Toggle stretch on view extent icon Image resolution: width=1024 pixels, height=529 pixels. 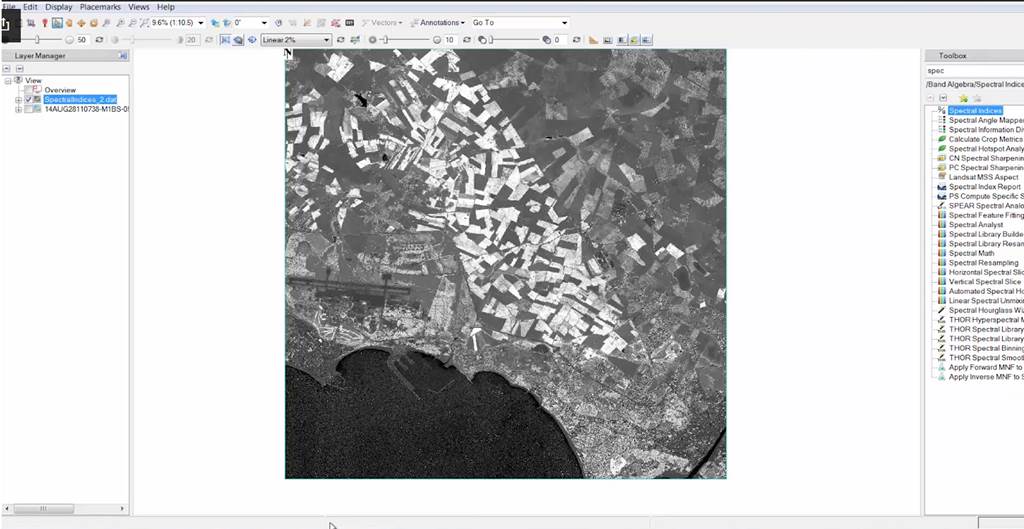pyautogui.click(x=225, y=40)
